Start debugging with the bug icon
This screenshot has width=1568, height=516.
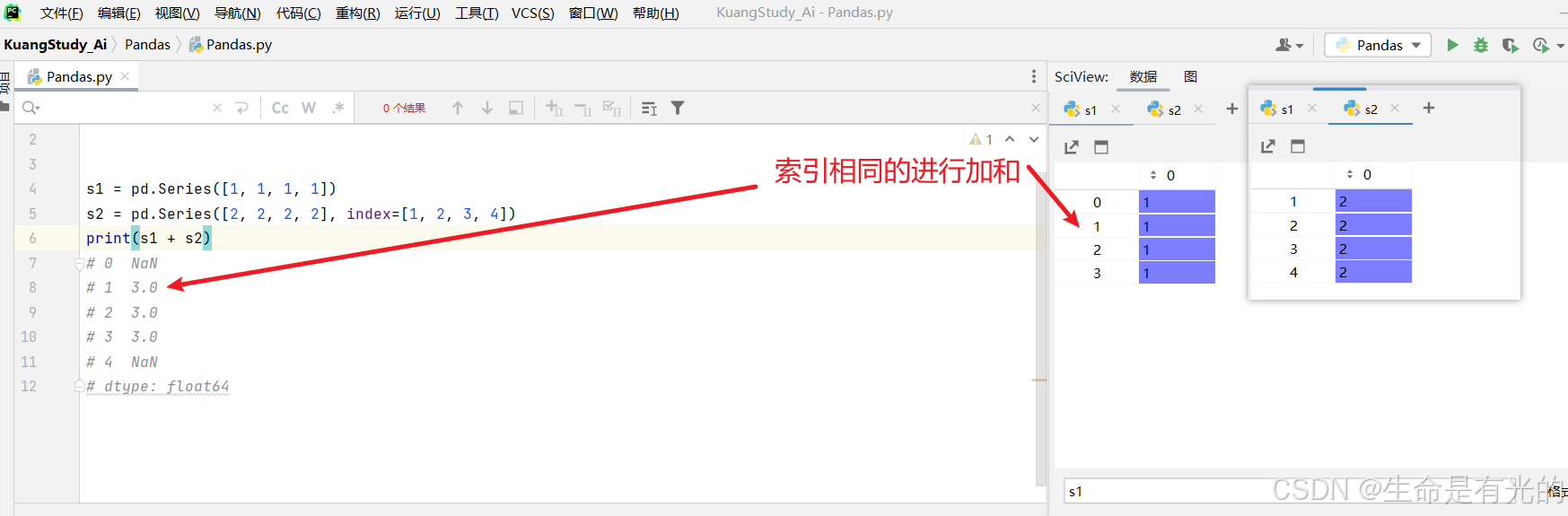(1481, 45)
